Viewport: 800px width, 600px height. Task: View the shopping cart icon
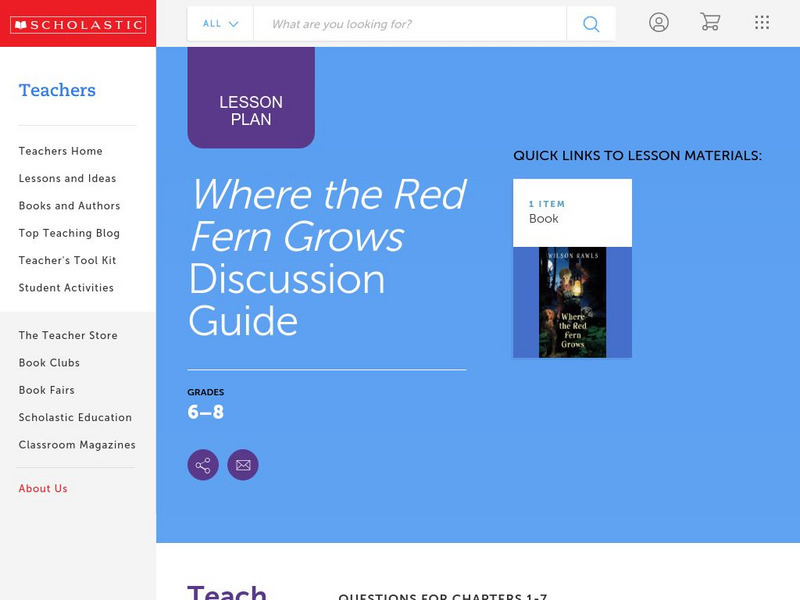coord(711,23)
